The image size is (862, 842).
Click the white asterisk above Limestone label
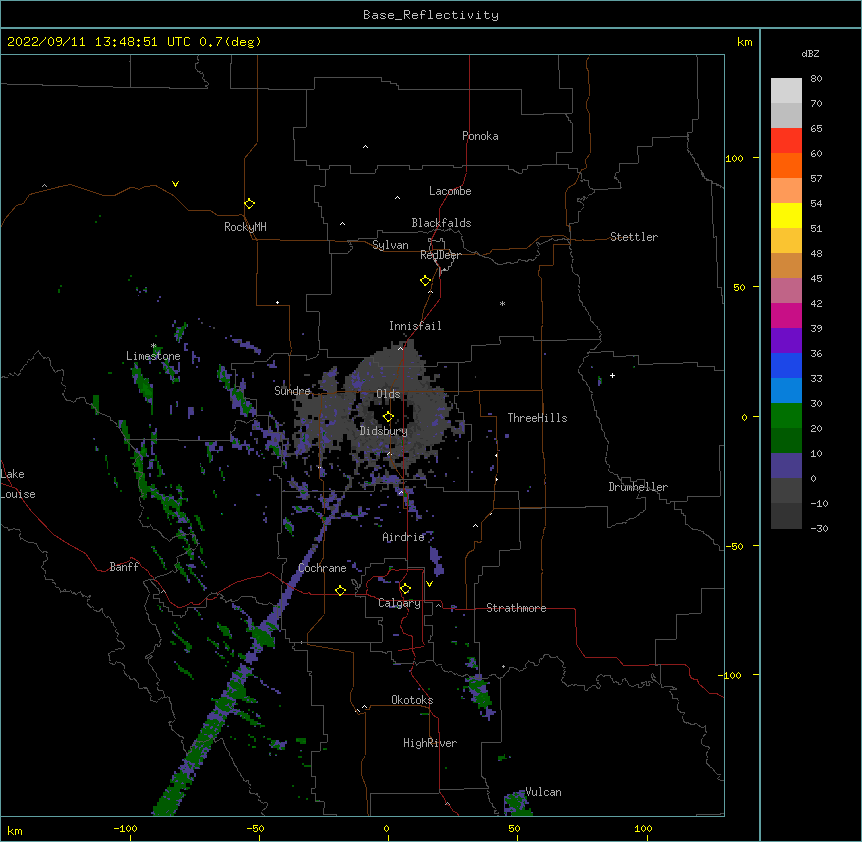[154, 346]
